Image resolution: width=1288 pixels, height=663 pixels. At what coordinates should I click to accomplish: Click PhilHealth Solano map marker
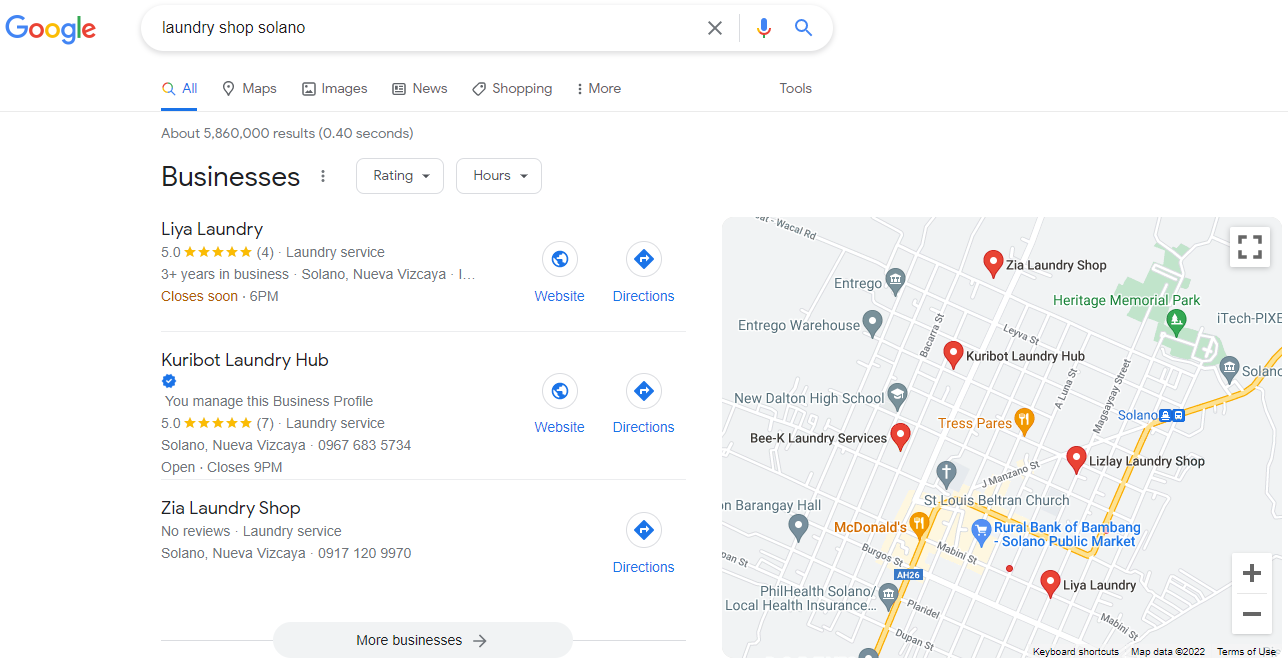[x=889, y=597]
